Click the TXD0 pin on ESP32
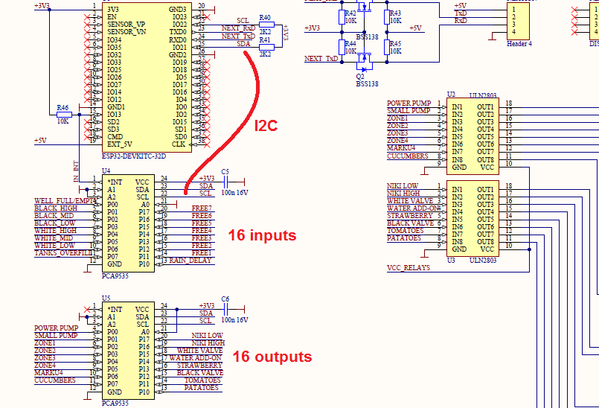The image size is (599, 408). pos(178,32)
